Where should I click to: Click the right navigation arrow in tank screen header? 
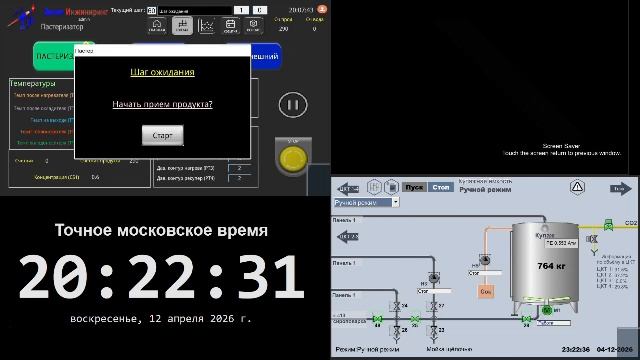point(621,189)
